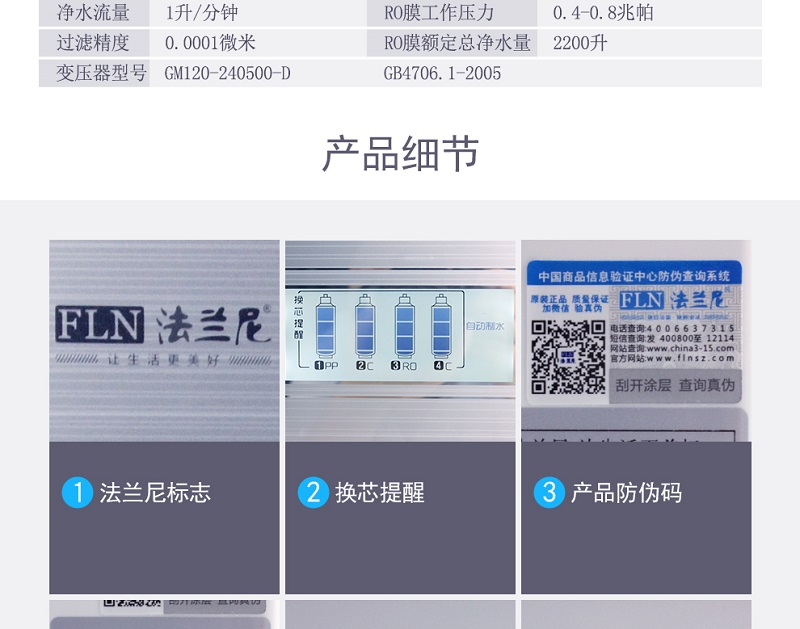Click the 自动制水 indicator on the display
800x629 pixels.
[x=485, y=326]
